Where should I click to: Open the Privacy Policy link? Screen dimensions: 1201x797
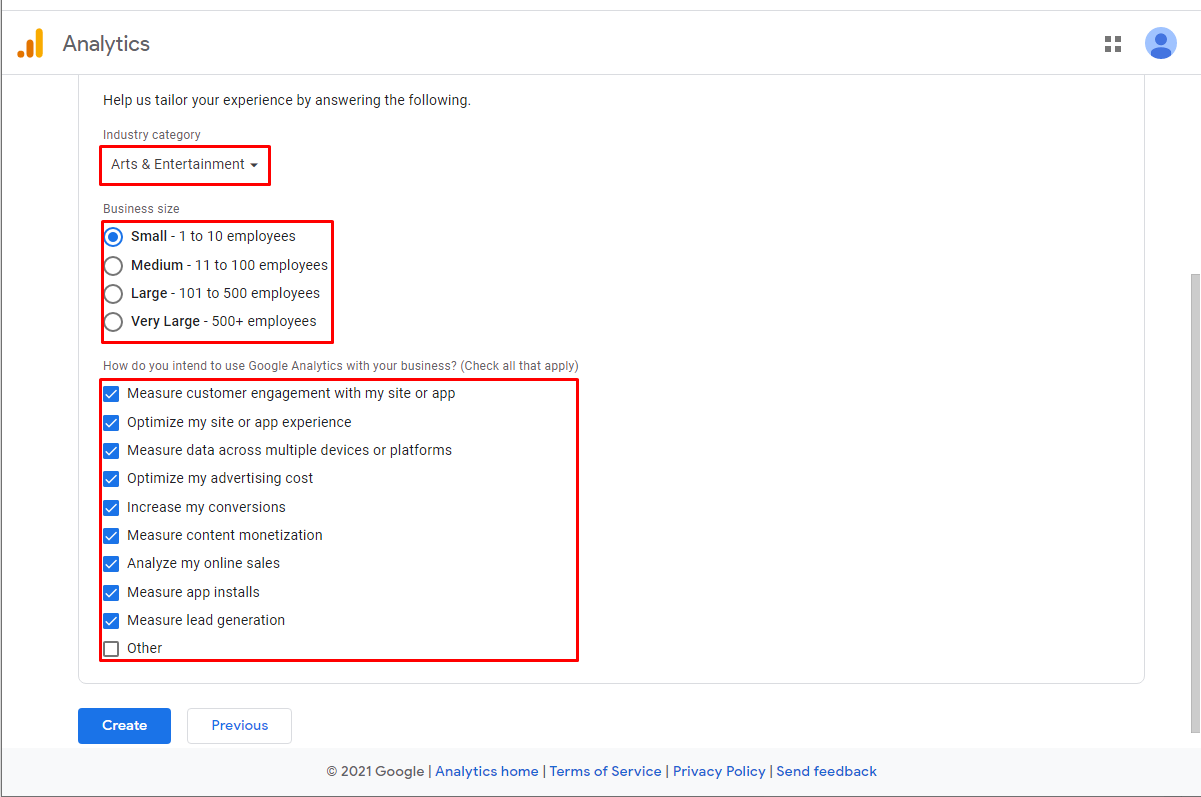click(719, 772)
